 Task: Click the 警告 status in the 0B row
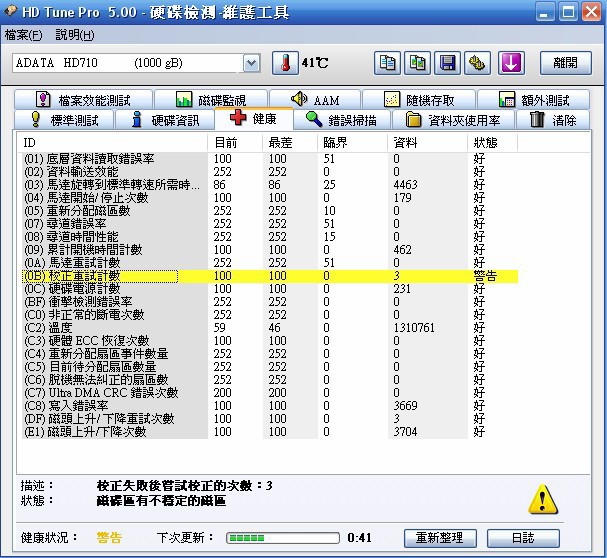pos(485,276)
